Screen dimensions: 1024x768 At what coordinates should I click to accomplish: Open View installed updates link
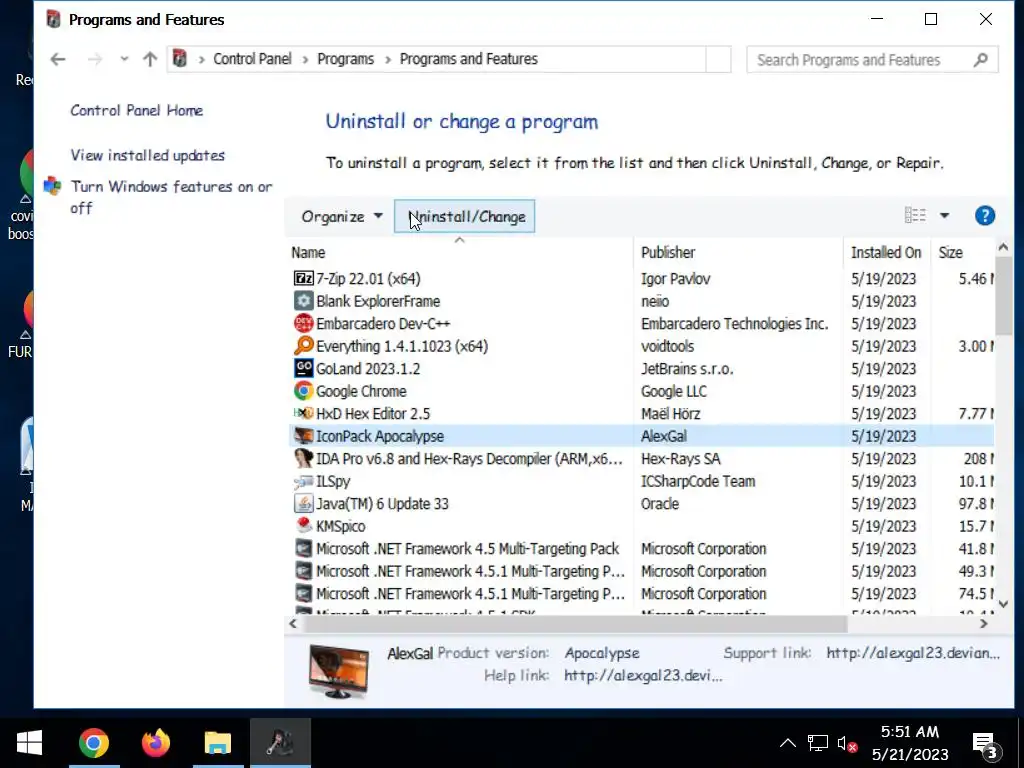(x=148, y=155)
